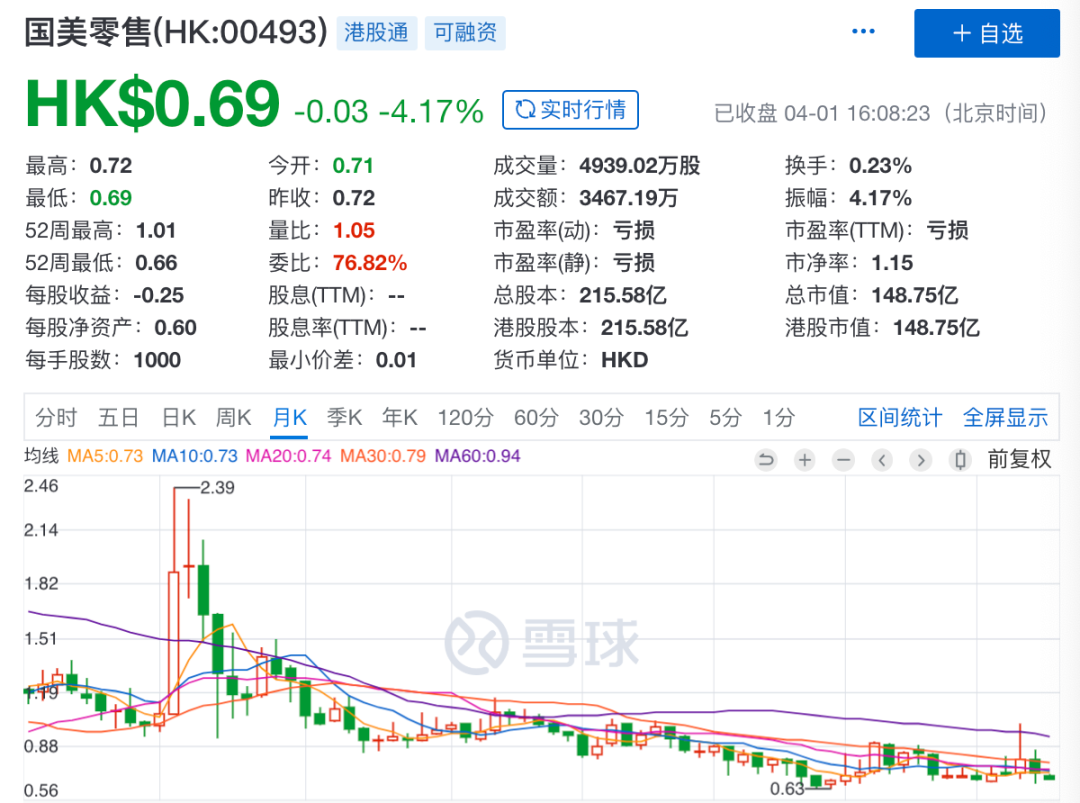This screenshot has width=1080, height=803.
Task: Switch to the 30分 chart tab
Action: pyautogui.click(x=601, y=417)
